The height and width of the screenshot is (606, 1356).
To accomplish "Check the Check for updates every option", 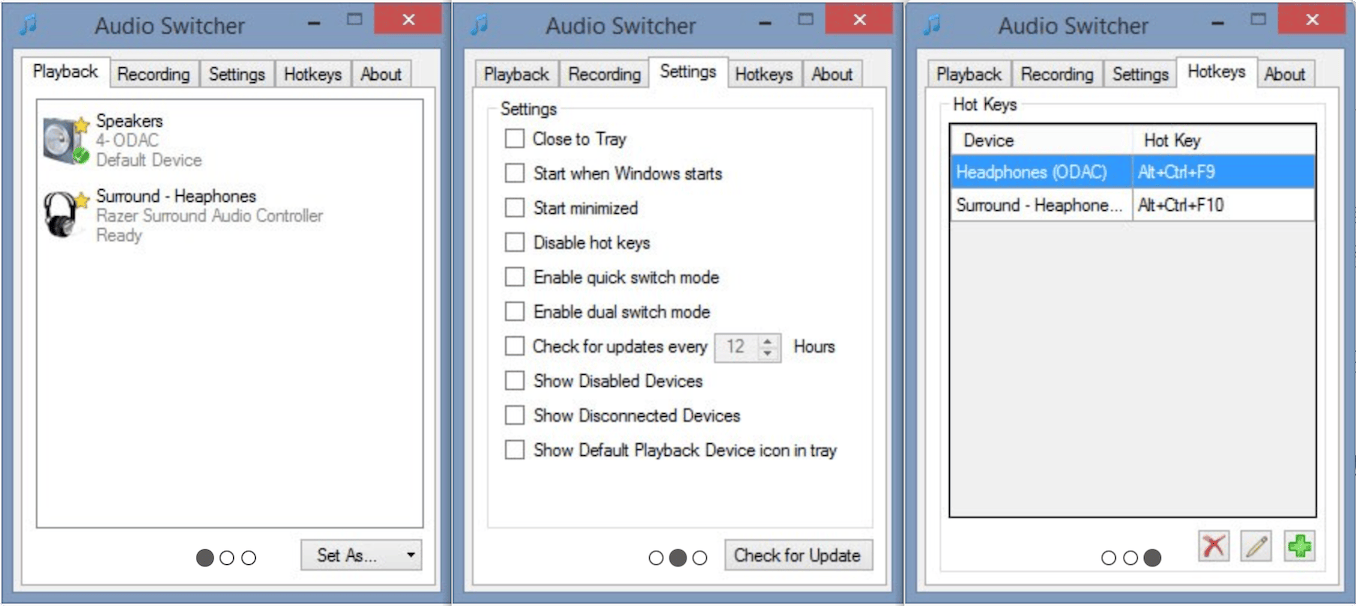I will [514, 346].
